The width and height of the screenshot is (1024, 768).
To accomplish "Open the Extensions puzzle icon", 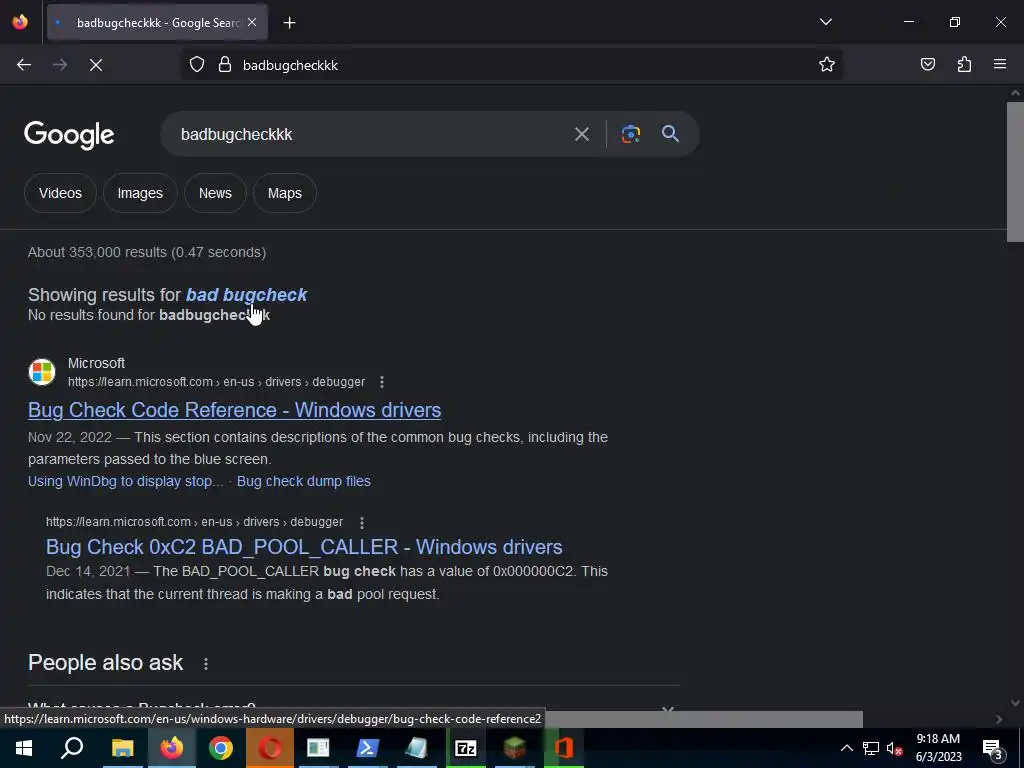I will click(964, 65).
